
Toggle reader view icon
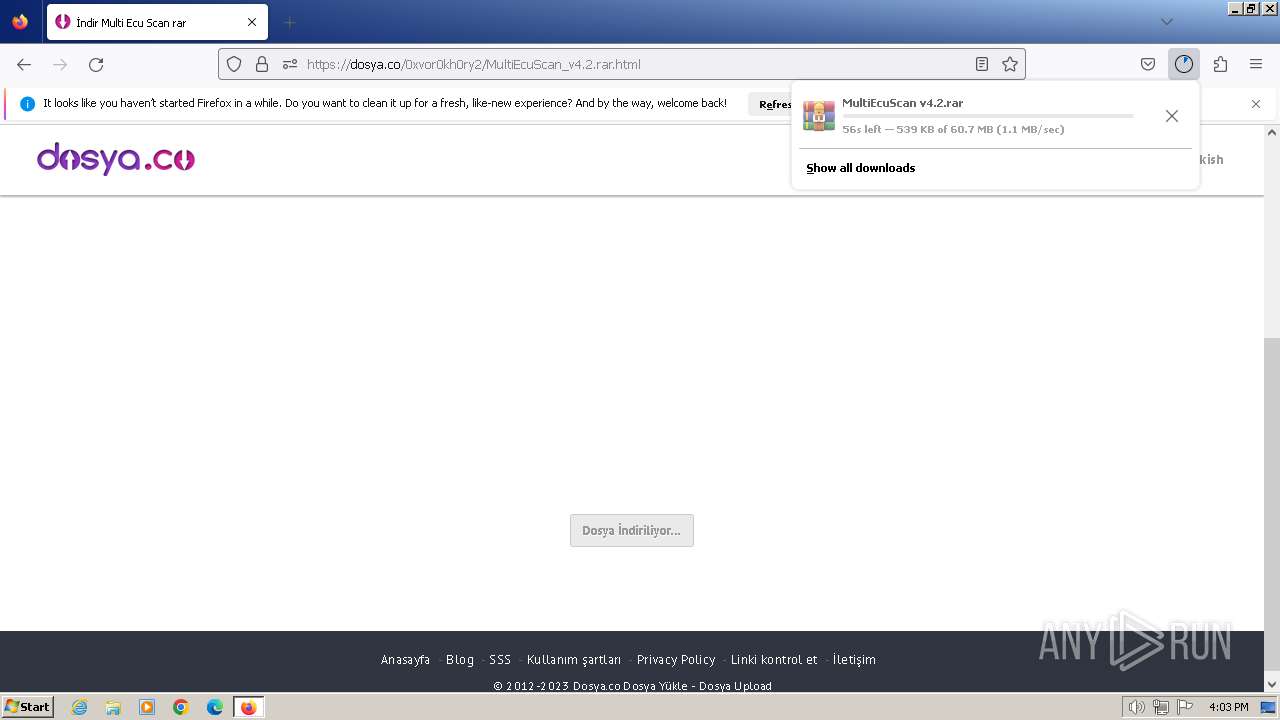pyautogui.click(x=982, y=64)
